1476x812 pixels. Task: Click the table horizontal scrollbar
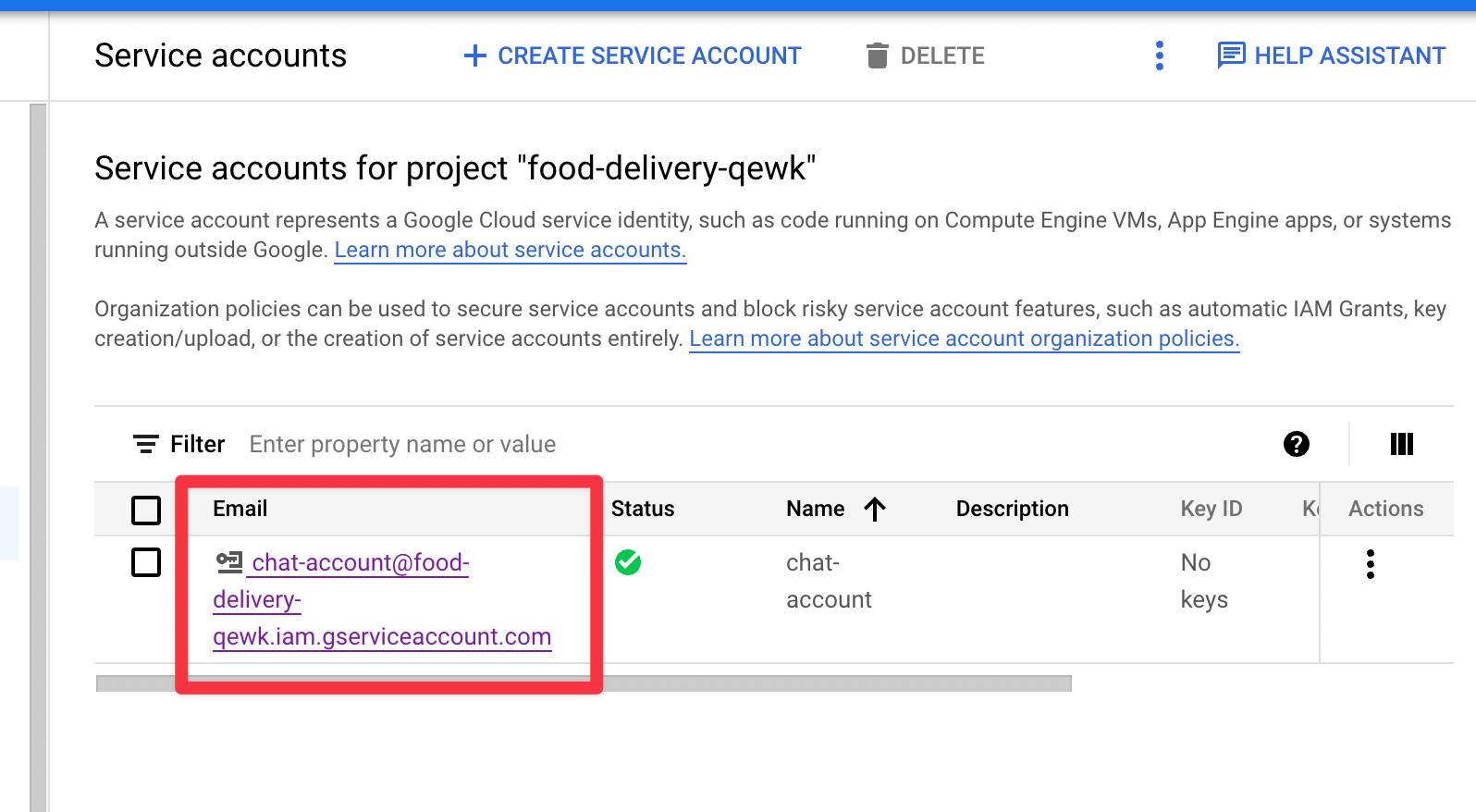584,683
